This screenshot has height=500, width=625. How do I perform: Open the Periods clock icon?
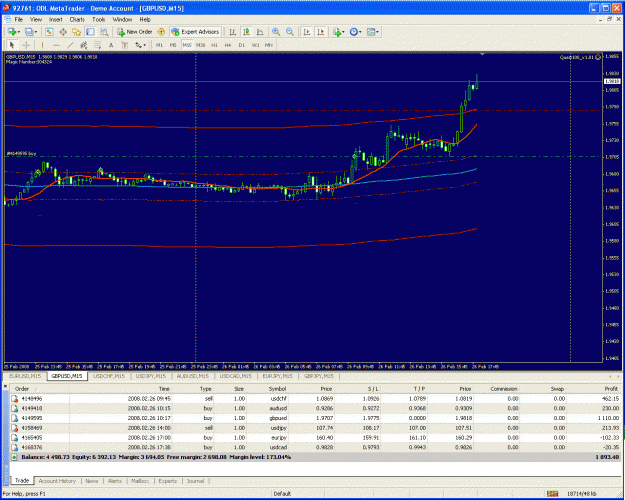tap(354, 32)
